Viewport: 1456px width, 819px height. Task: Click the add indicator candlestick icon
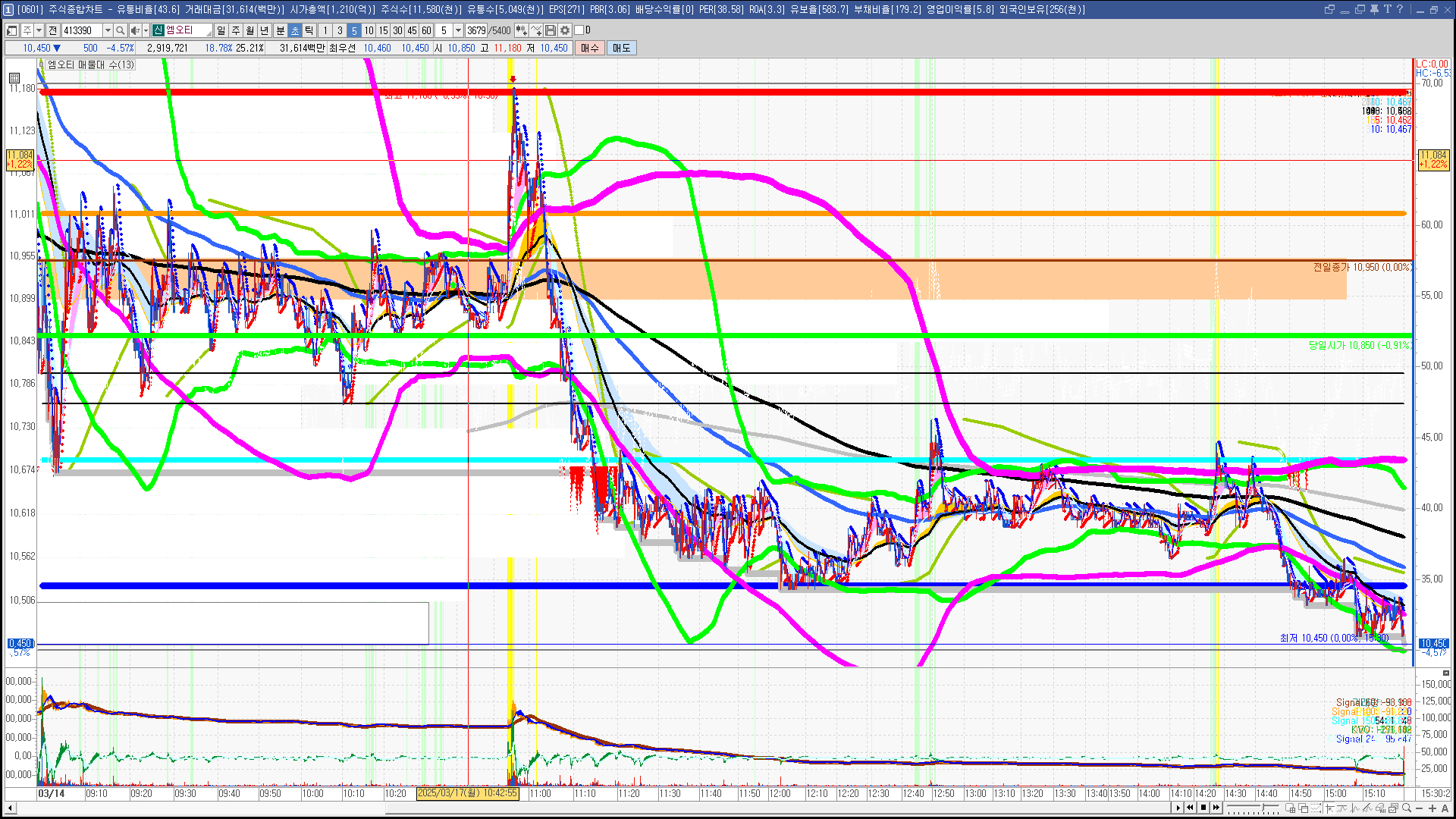[x=522, y=30]
